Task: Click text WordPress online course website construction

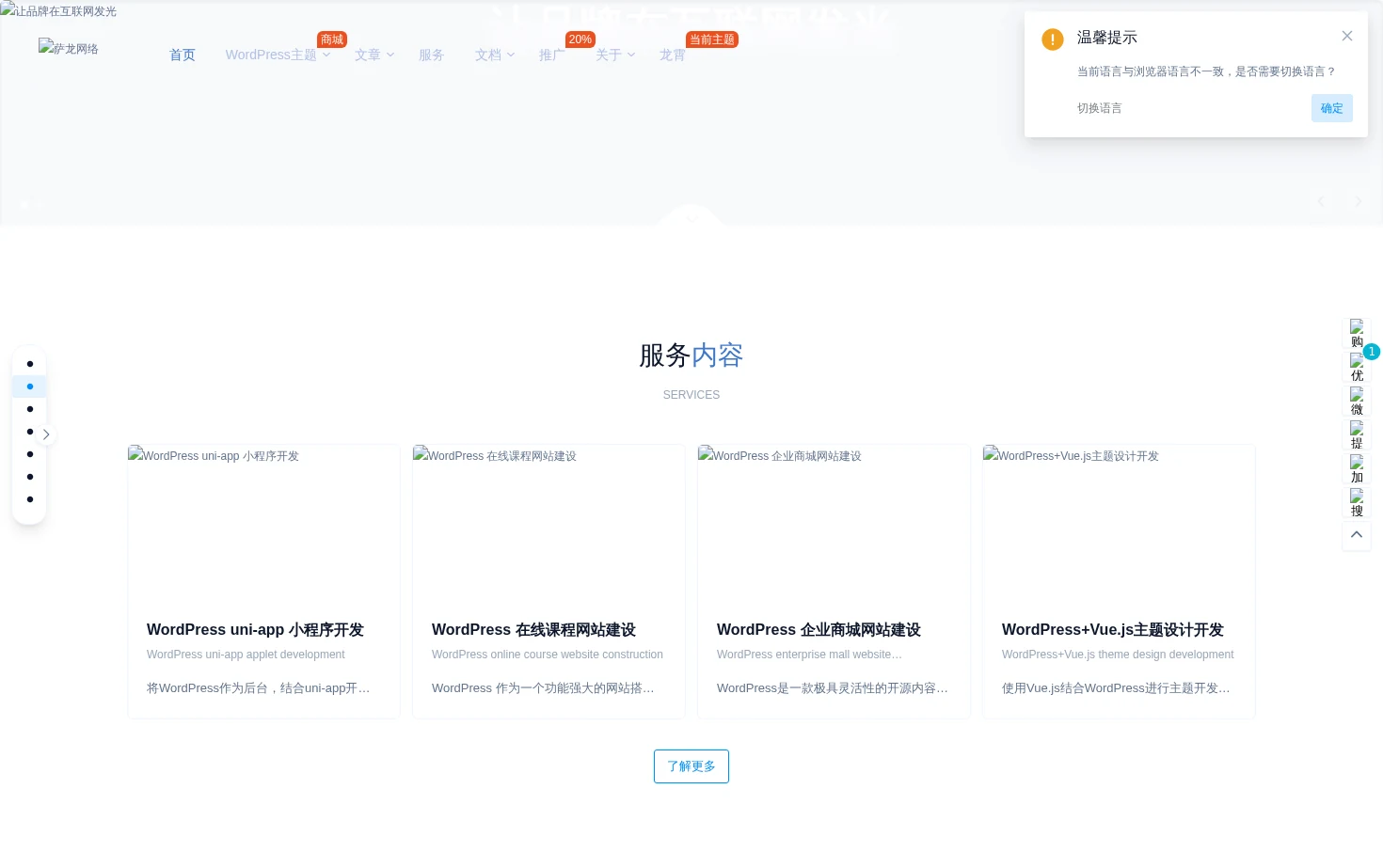Action: click(548, 655)
